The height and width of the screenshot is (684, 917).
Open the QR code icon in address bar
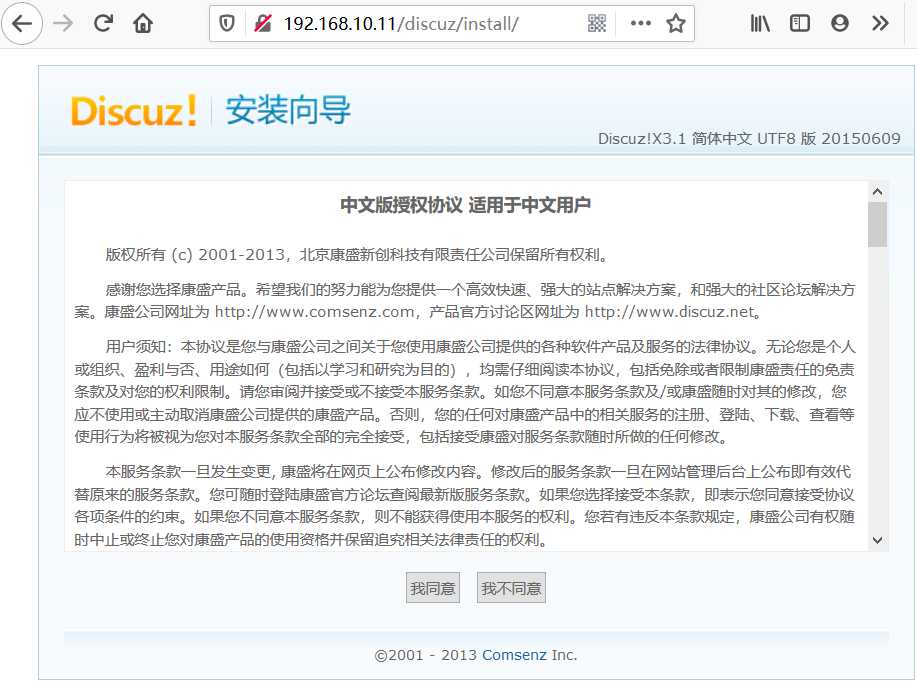coord(597,23)
